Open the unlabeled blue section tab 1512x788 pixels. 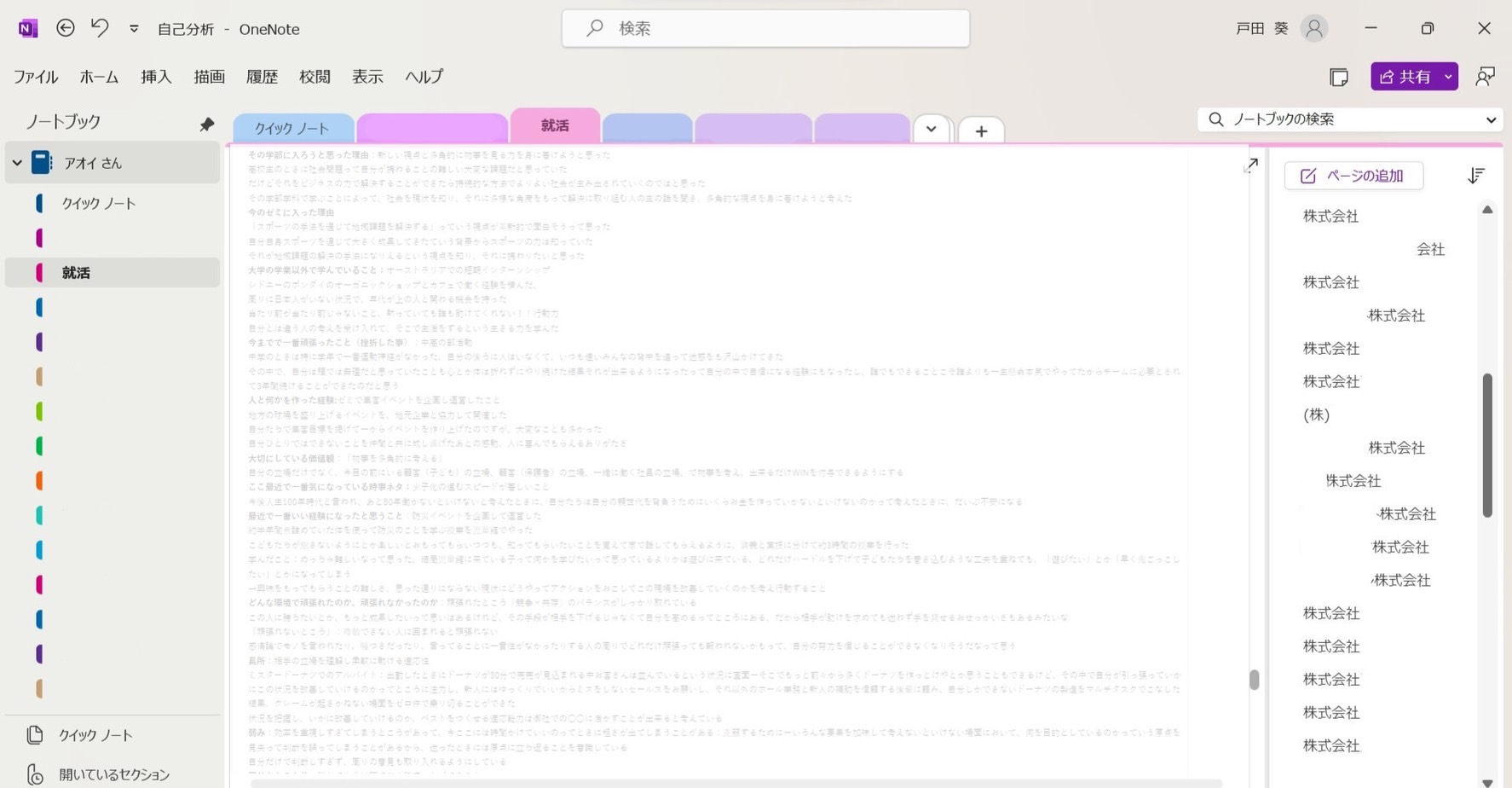(647, 128)
